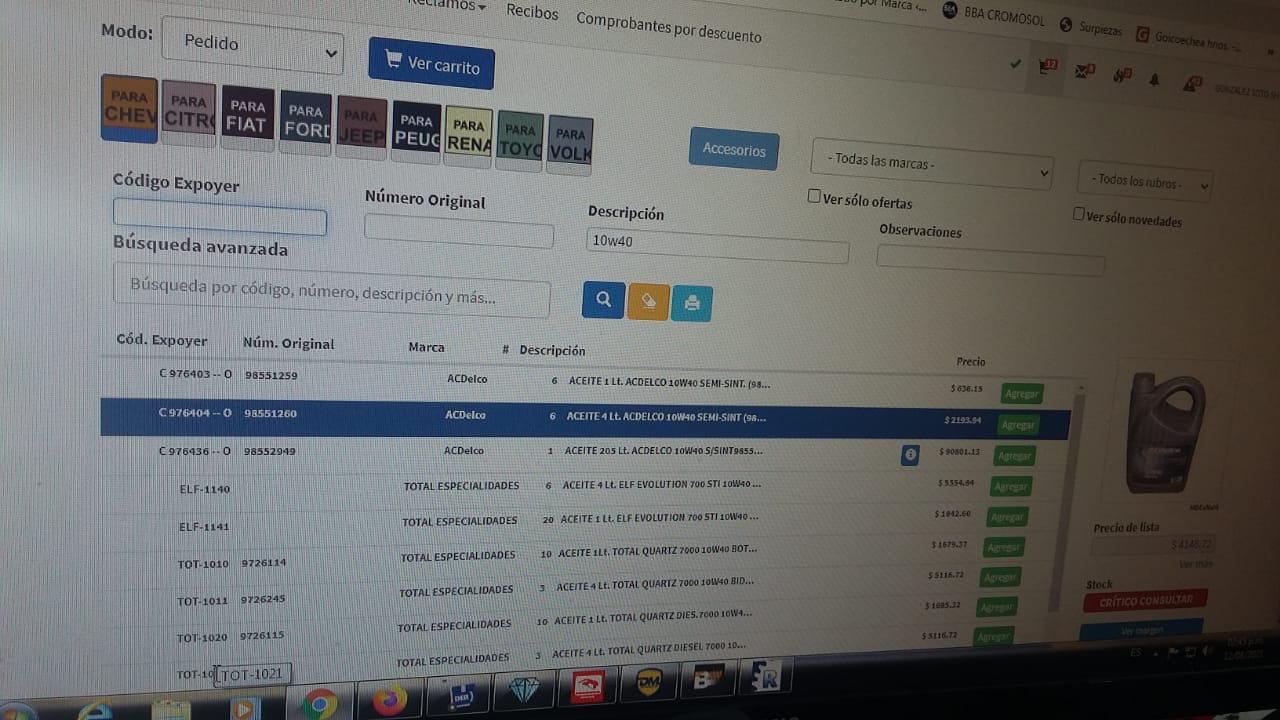Open the diamond app in taskbar
1280x720 pixels.
(524, 689)
